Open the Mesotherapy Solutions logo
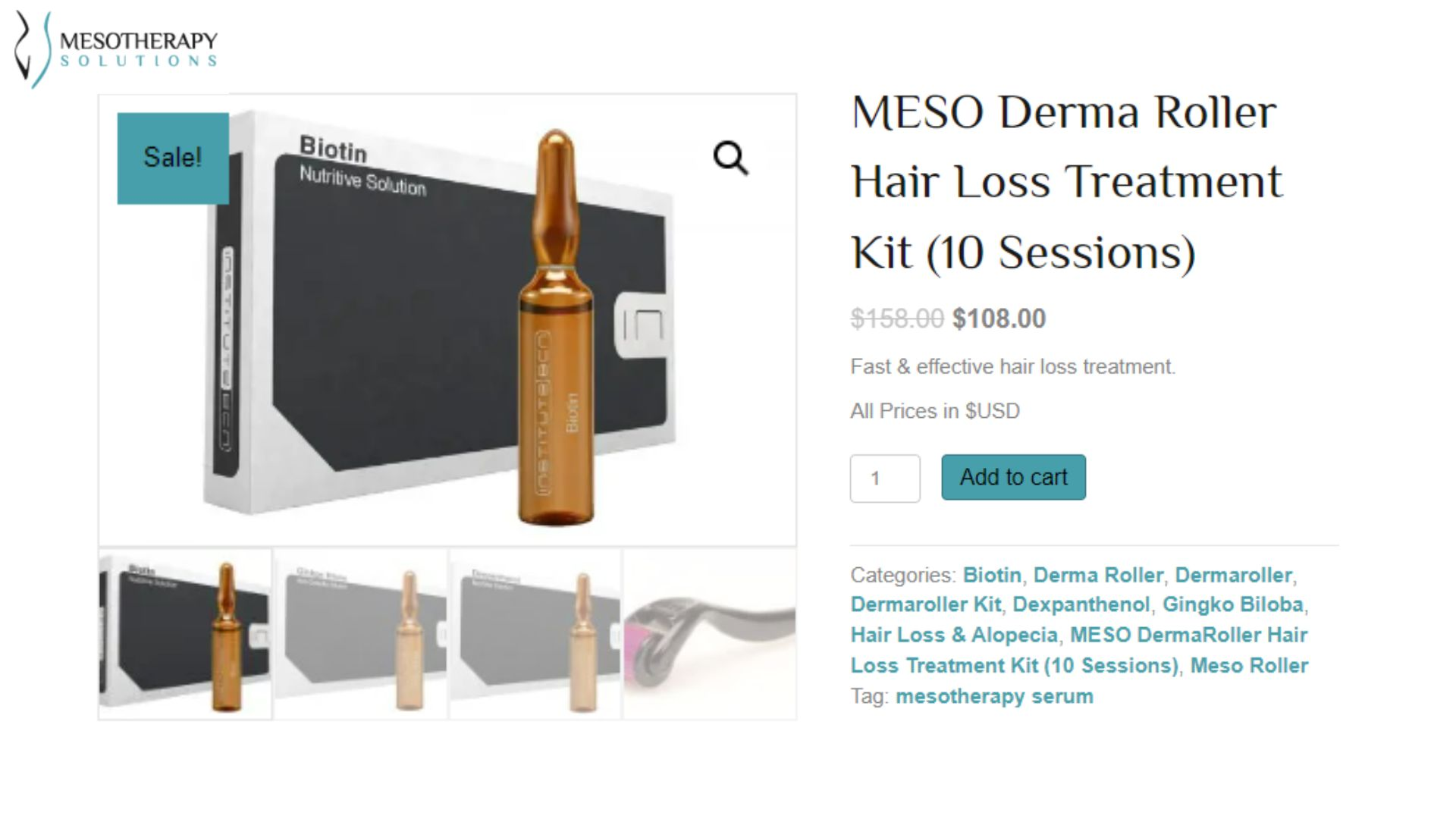1456x819 pixels. pos(116,49)
